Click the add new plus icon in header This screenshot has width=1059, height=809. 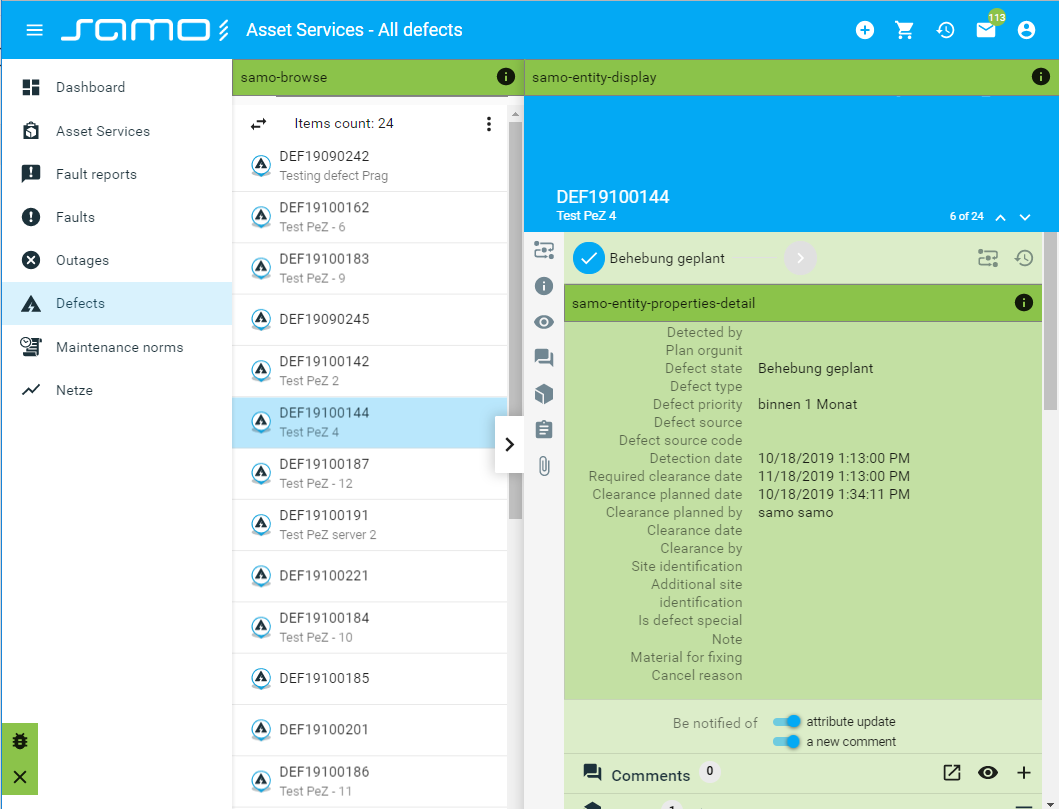coord(864,30)
